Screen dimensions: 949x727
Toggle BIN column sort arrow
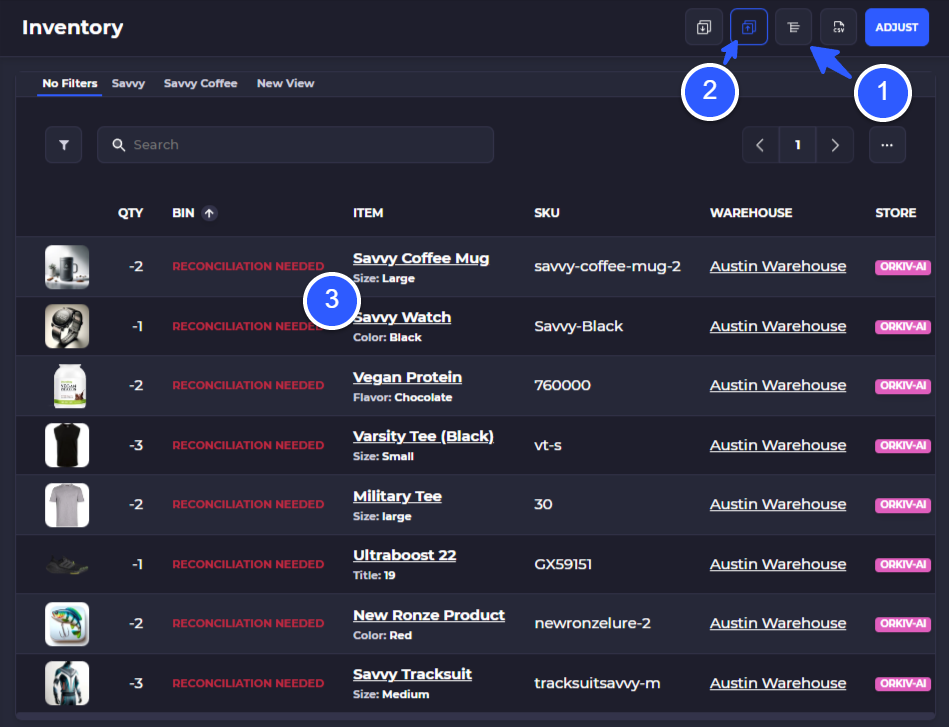209,213
